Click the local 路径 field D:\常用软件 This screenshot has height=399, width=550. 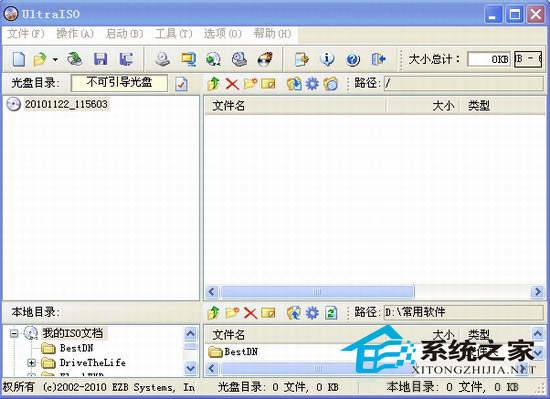click(464, 312)
